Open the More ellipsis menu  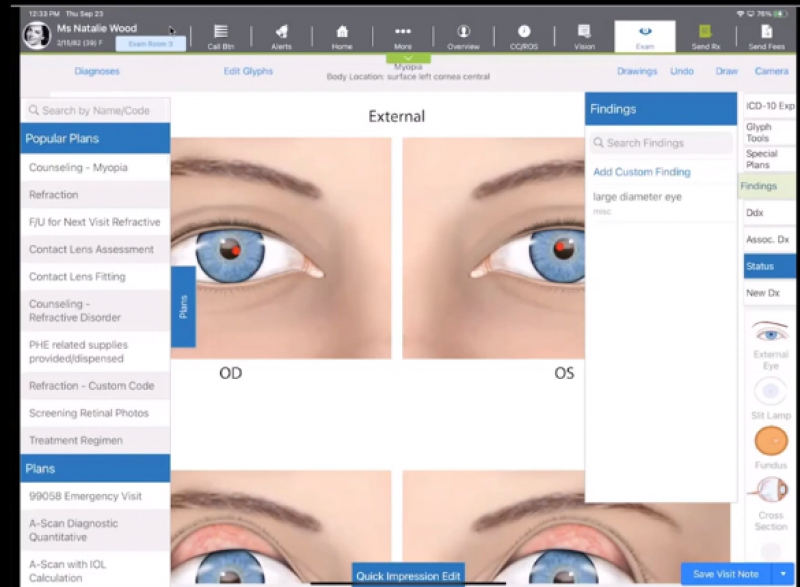tap(403, 35)
